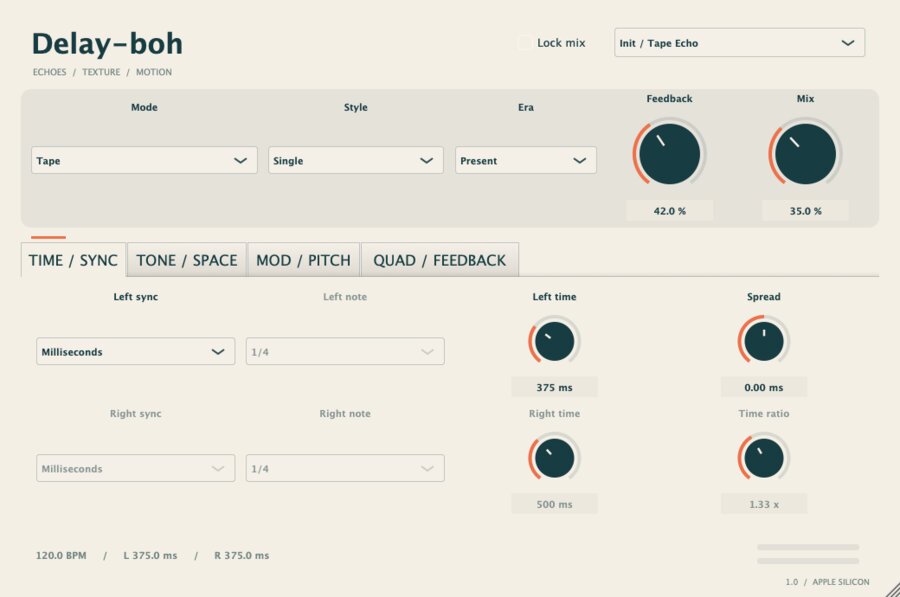Open the Mode dropdown showing Tape
The width and height of the screenshot is (900, 597).
[x=144, y=160]
